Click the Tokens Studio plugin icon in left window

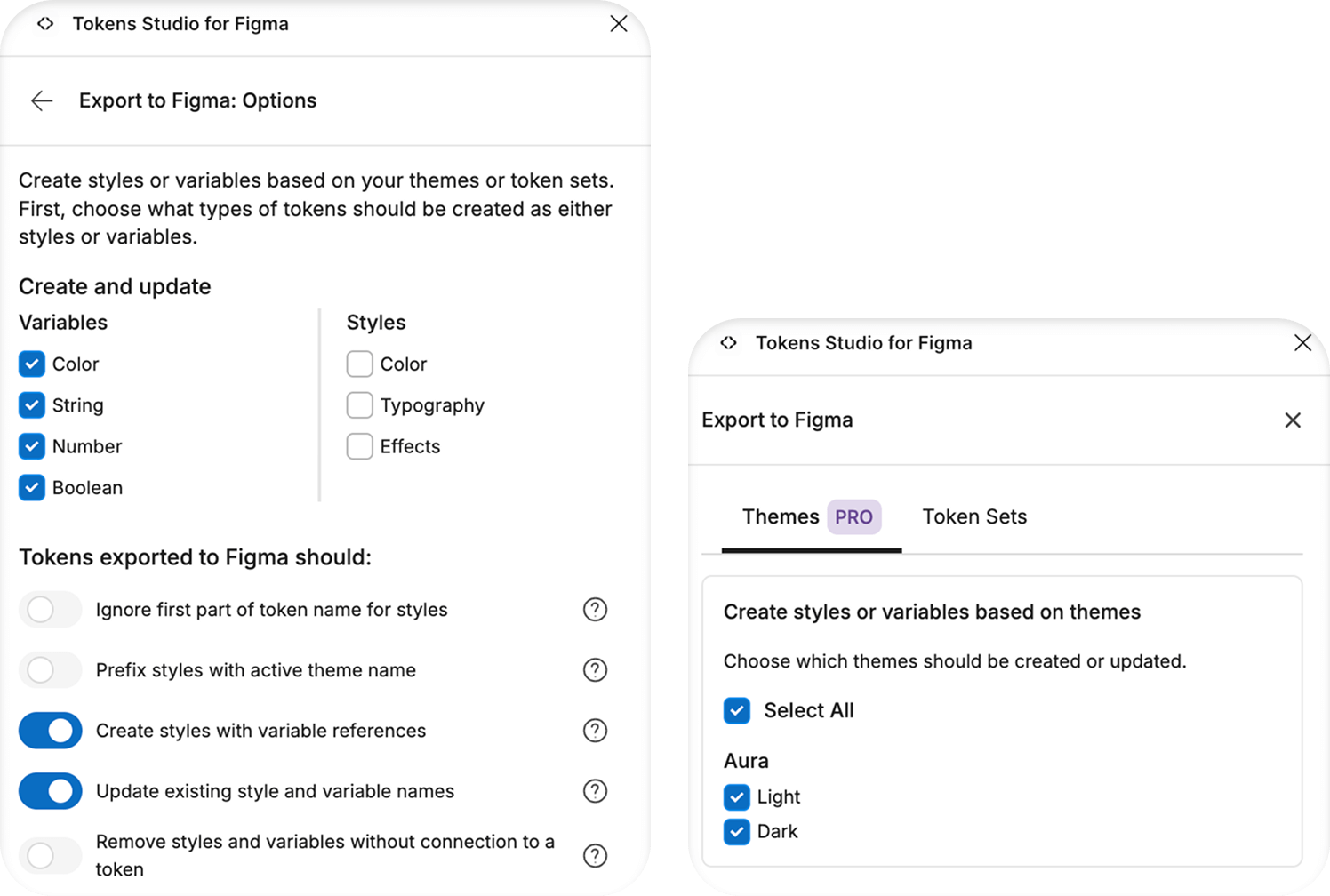[x=45, y=24]
